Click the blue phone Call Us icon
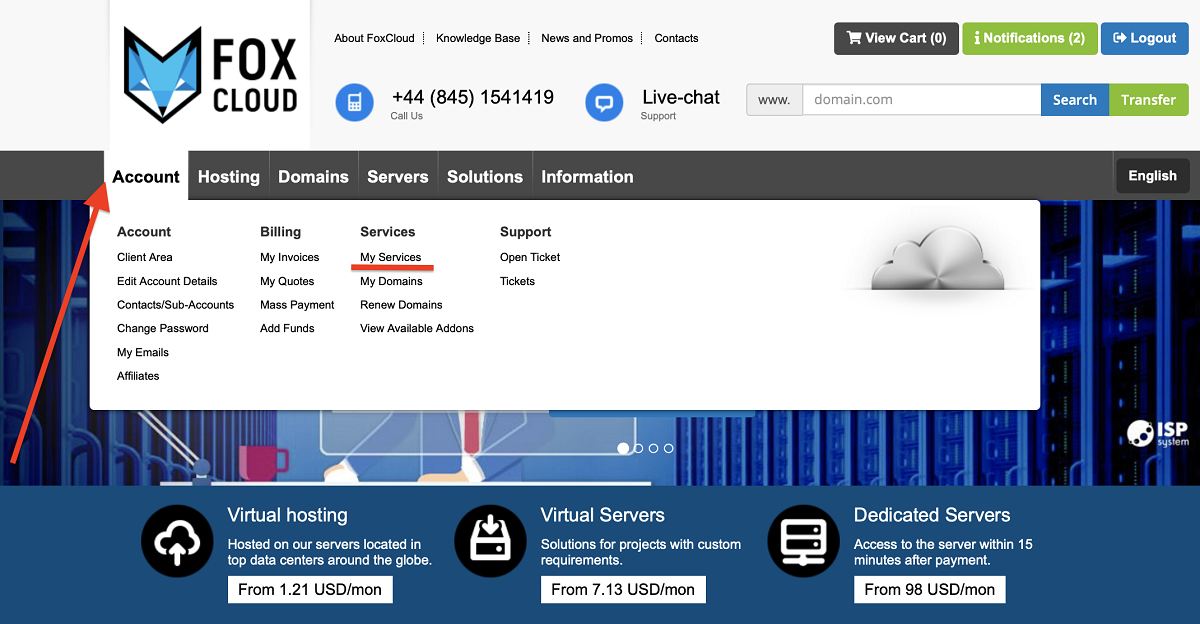This screenshot has width=1200, height=624. (x=354, y=102)
